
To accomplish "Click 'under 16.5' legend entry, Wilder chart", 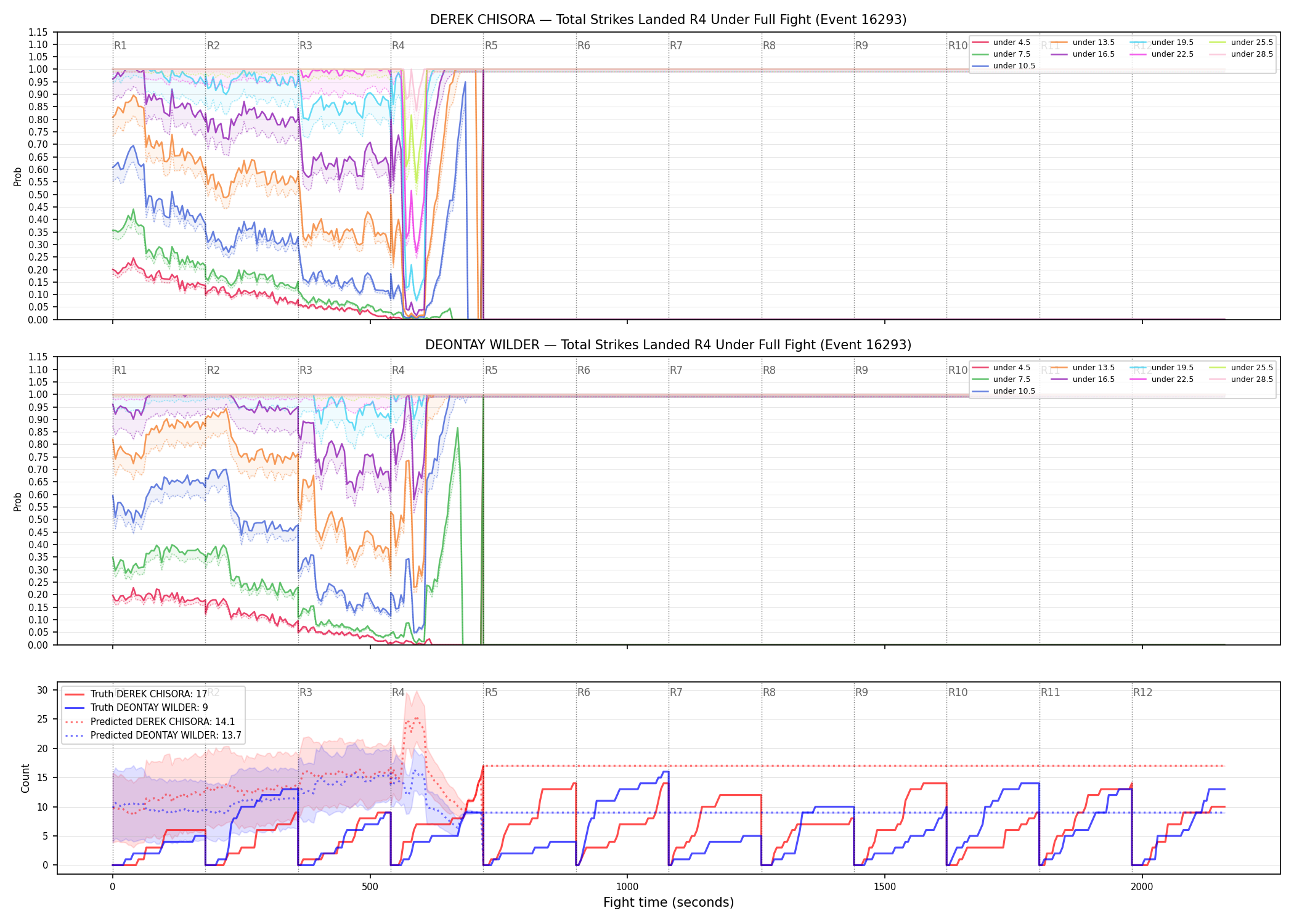I will tap(1083, 379).
